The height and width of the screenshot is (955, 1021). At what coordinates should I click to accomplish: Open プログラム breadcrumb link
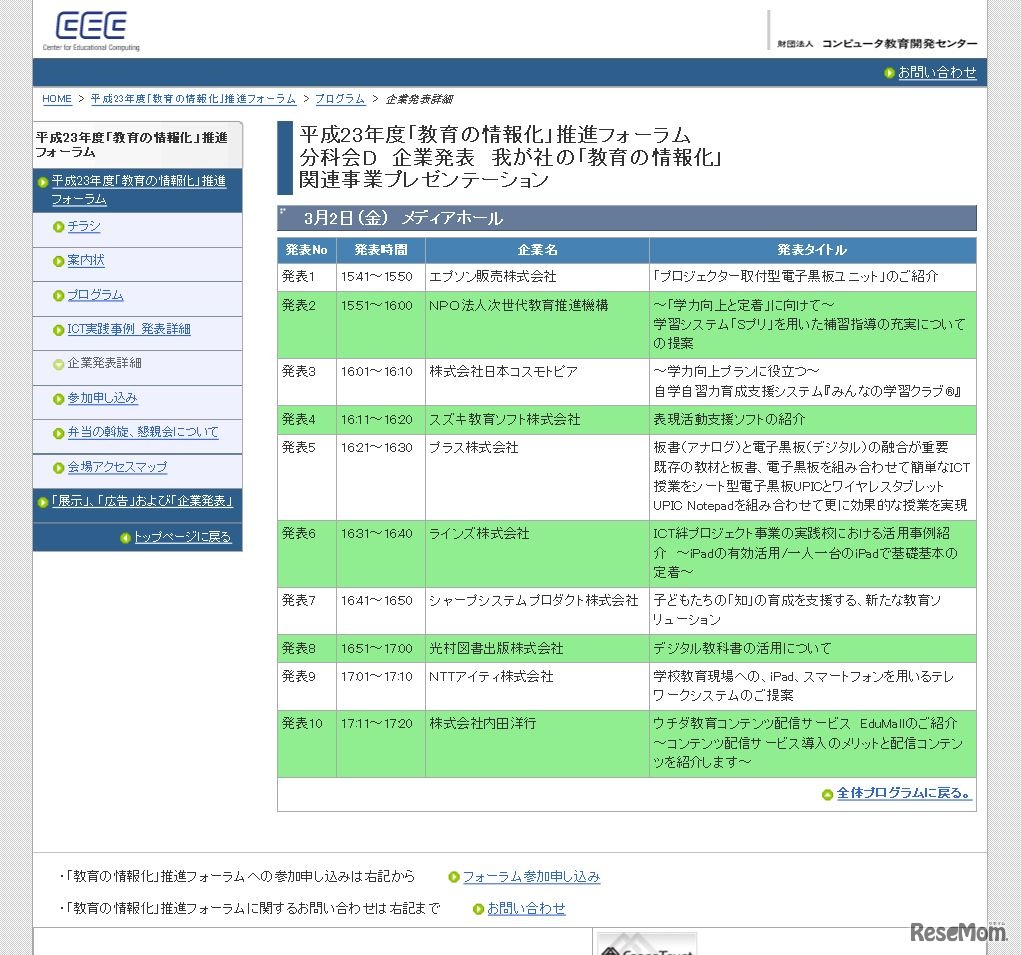tap(339, 99)
